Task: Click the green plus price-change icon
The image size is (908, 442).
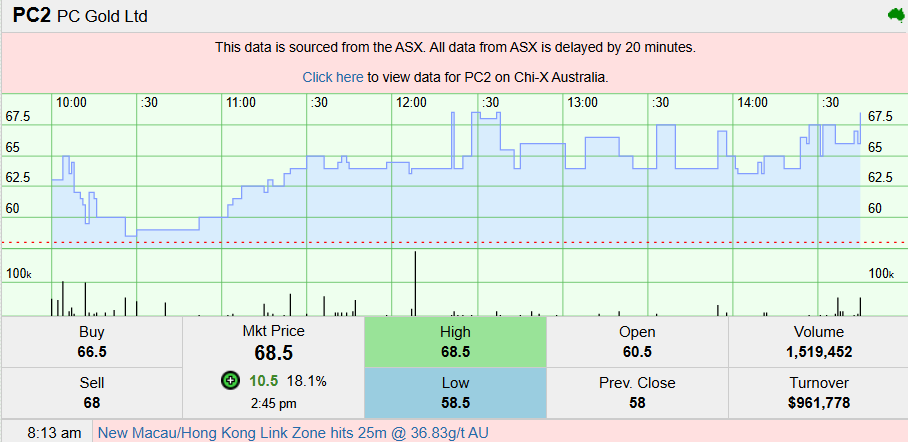Action: tap(230, 381)
